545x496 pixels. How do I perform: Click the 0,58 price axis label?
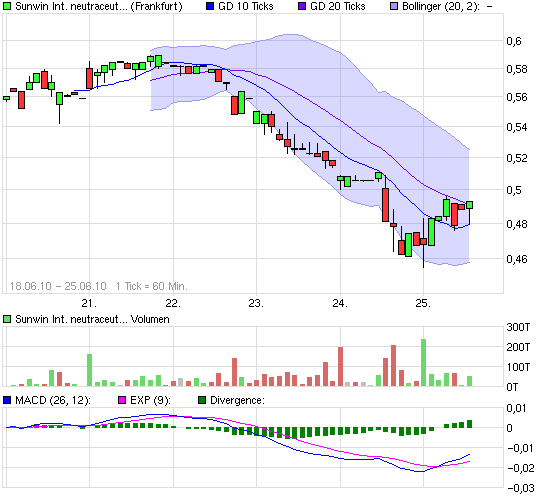pyautogui.click(x=517, y=69)
